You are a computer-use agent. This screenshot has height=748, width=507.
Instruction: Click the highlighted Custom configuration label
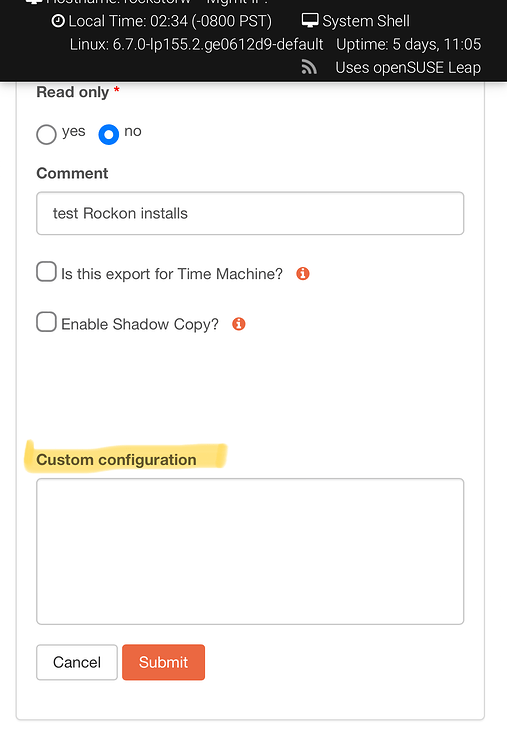point(116,459)
